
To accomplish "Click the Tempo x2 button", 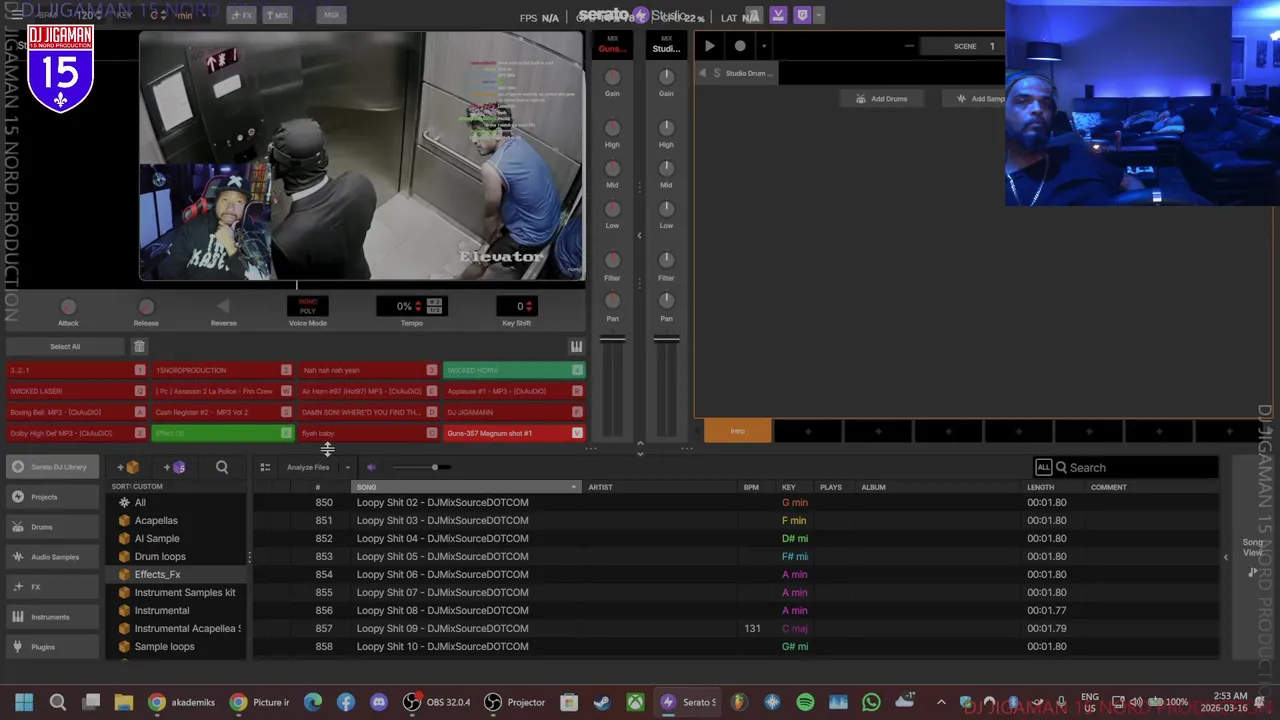I will tap(434, 302).
